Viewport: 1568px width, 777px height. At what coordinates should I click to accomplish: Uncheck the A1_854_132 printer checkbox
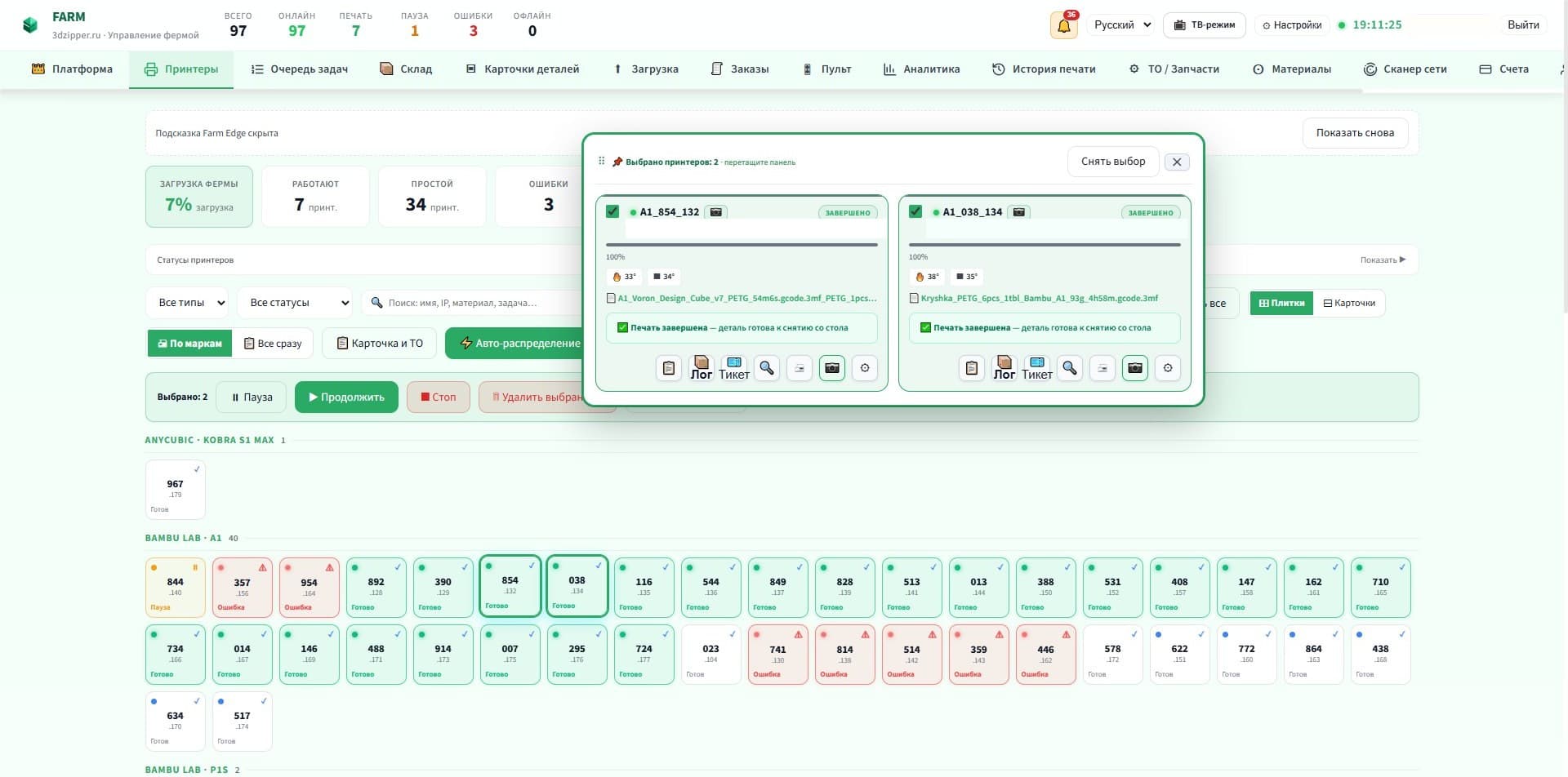click(612, 211)
